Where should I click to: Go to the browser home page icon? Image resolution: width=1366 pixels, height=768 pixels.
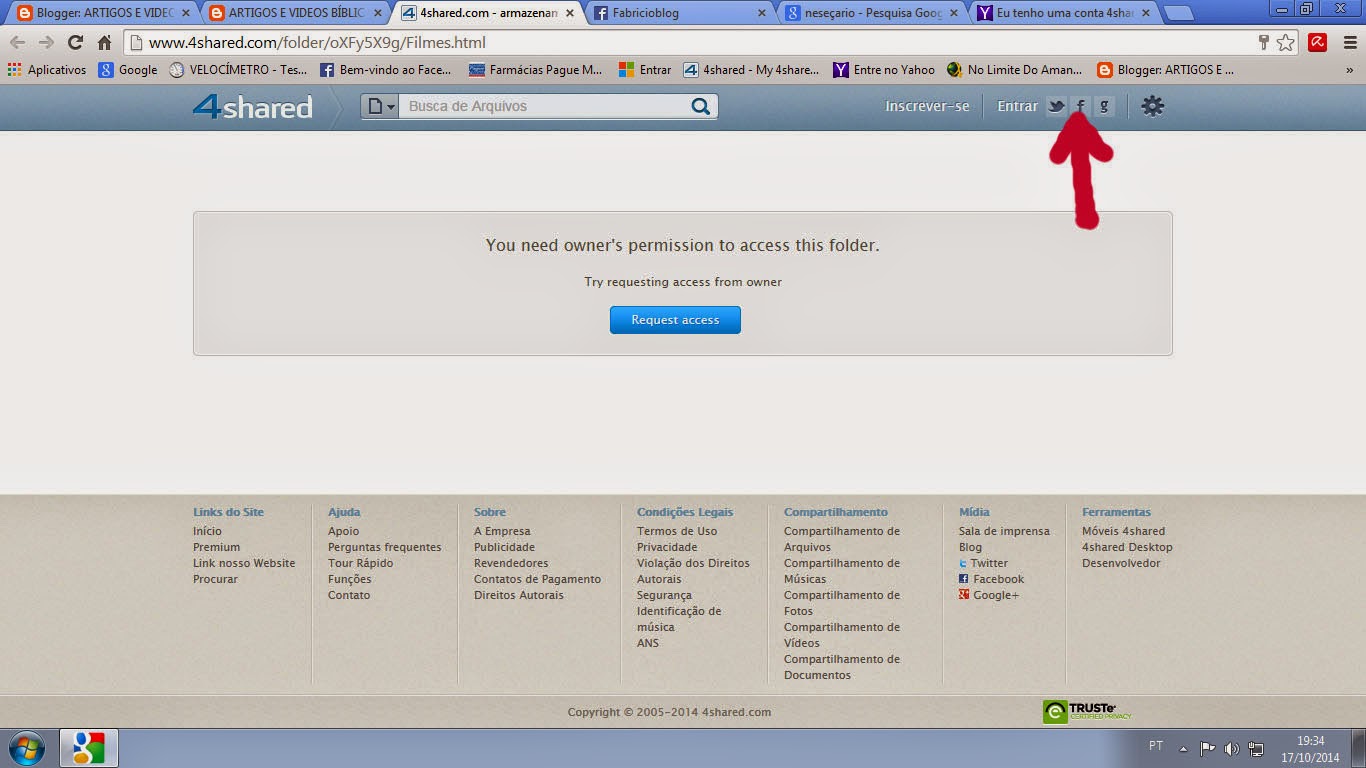pos(105,43)
